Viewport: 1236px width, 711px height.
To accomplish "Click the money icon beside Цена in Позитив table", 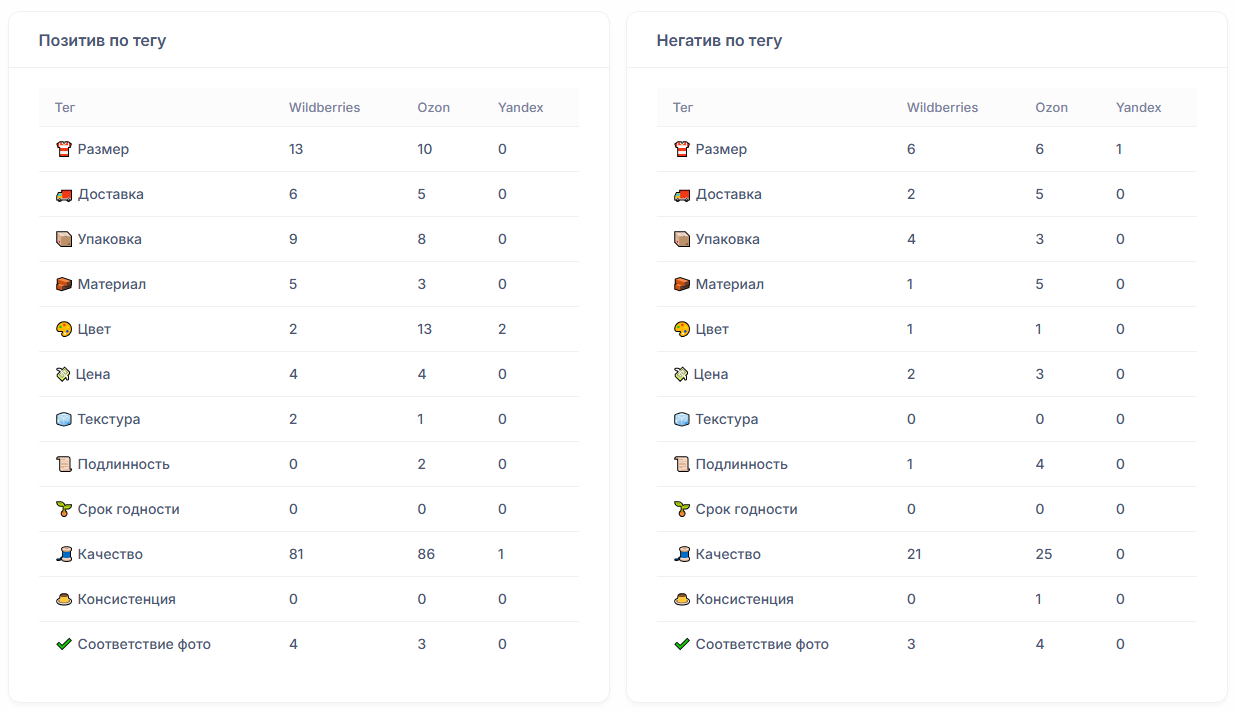I will point(64,375).
